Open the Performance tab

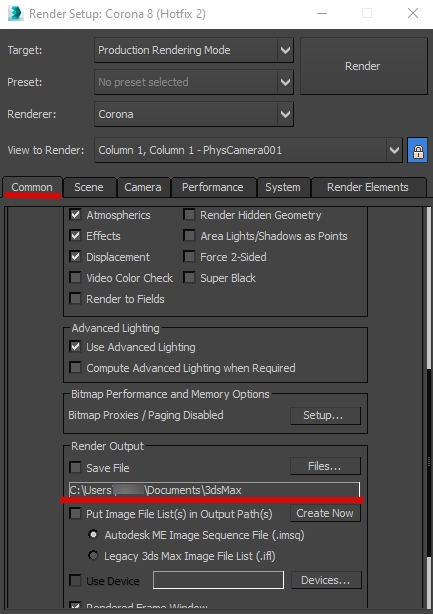[x=213, y=187]
